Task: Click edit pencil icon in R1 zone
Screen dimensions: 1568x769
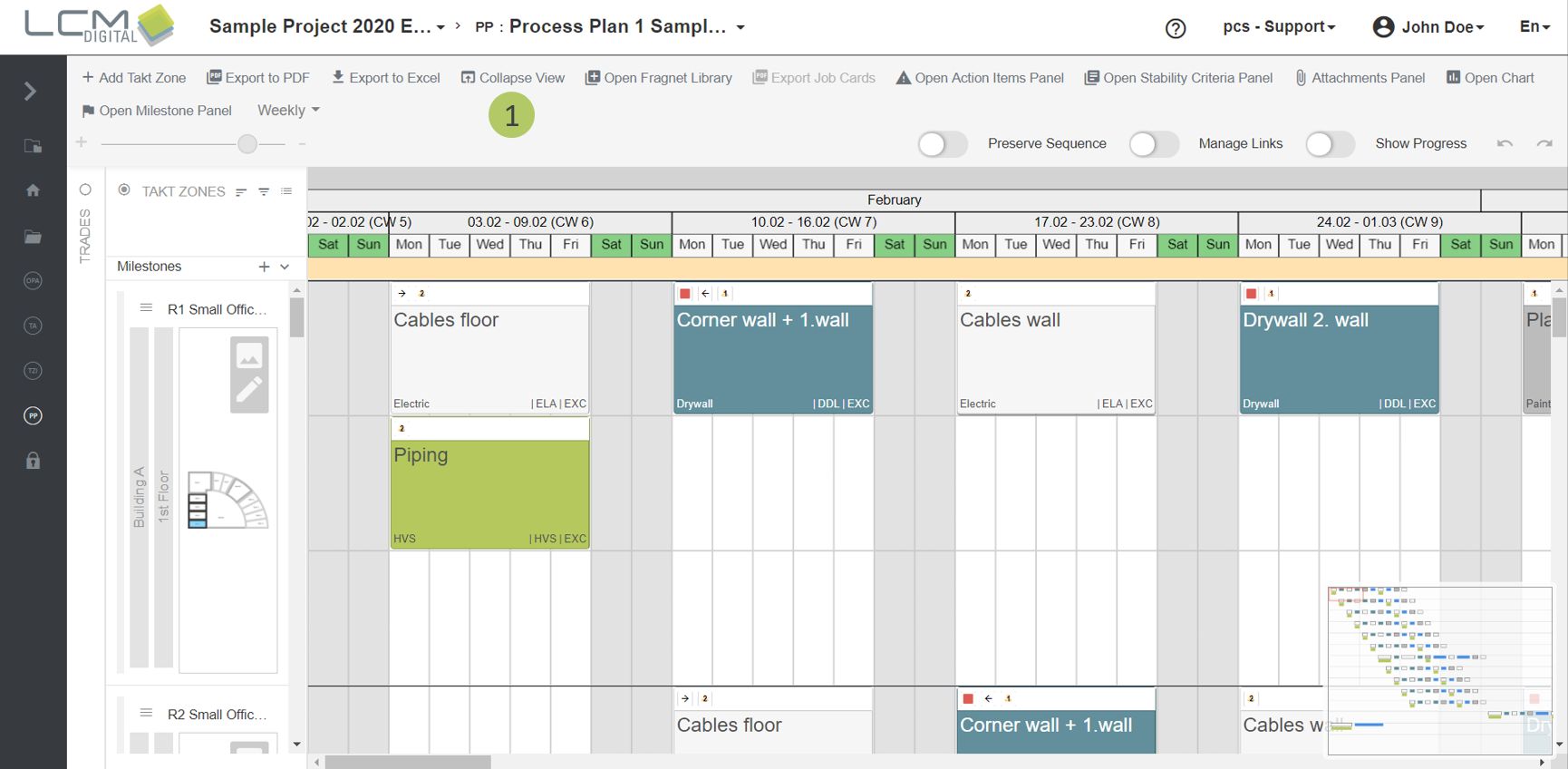Action: pyautogui.click(x=249, y=390)
